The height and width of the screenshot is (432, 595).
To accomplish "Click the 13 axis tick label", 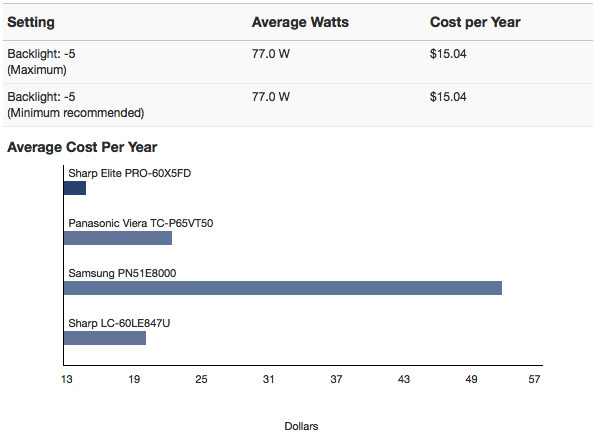I will point(66,379).
